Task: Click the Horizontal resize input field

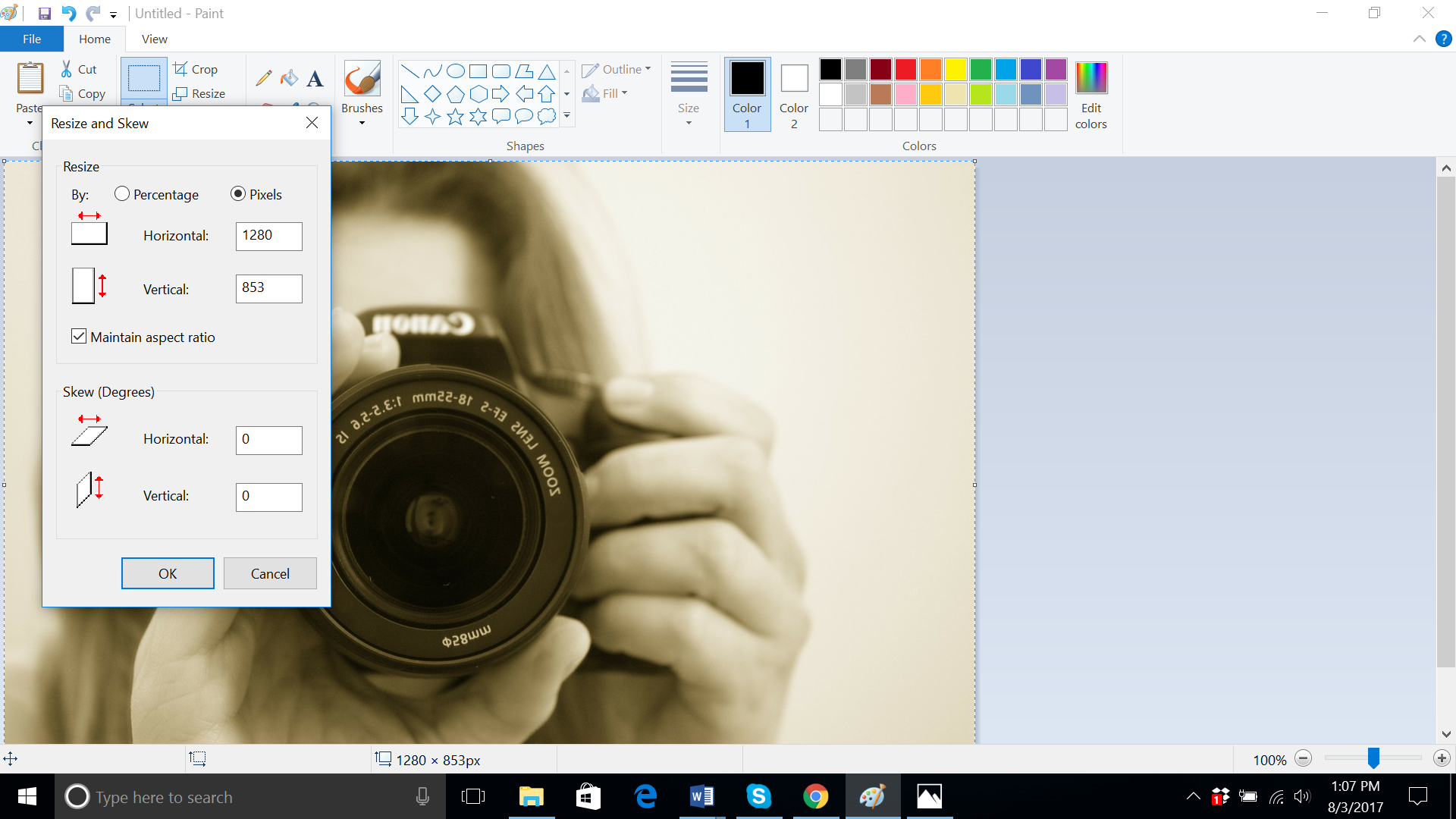Action: [x=268, y=236]
